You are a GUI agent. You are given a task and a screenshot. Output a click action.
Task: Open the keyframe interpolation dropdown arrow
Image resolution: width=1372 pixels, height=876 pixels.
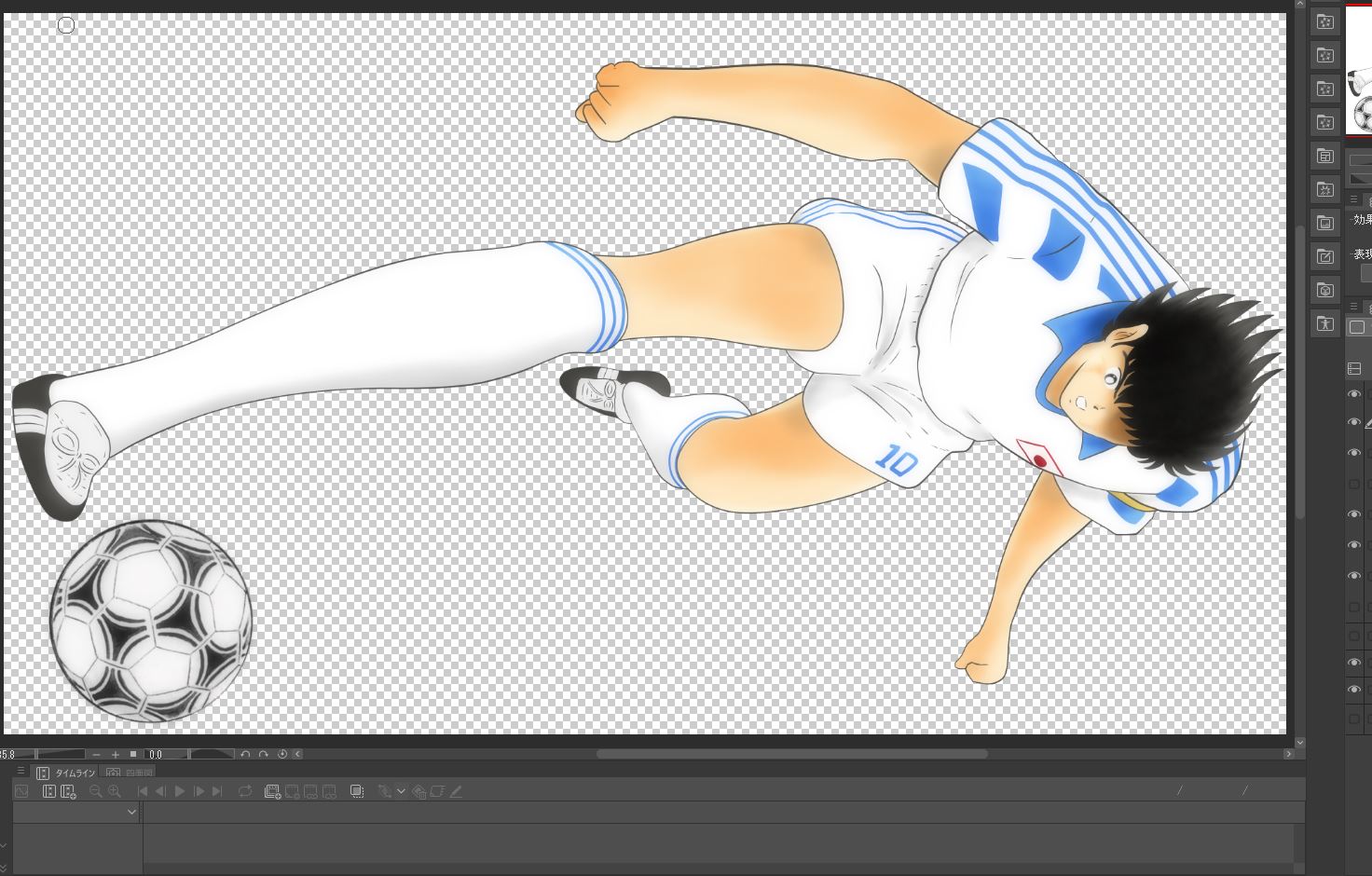pos(401,791)
